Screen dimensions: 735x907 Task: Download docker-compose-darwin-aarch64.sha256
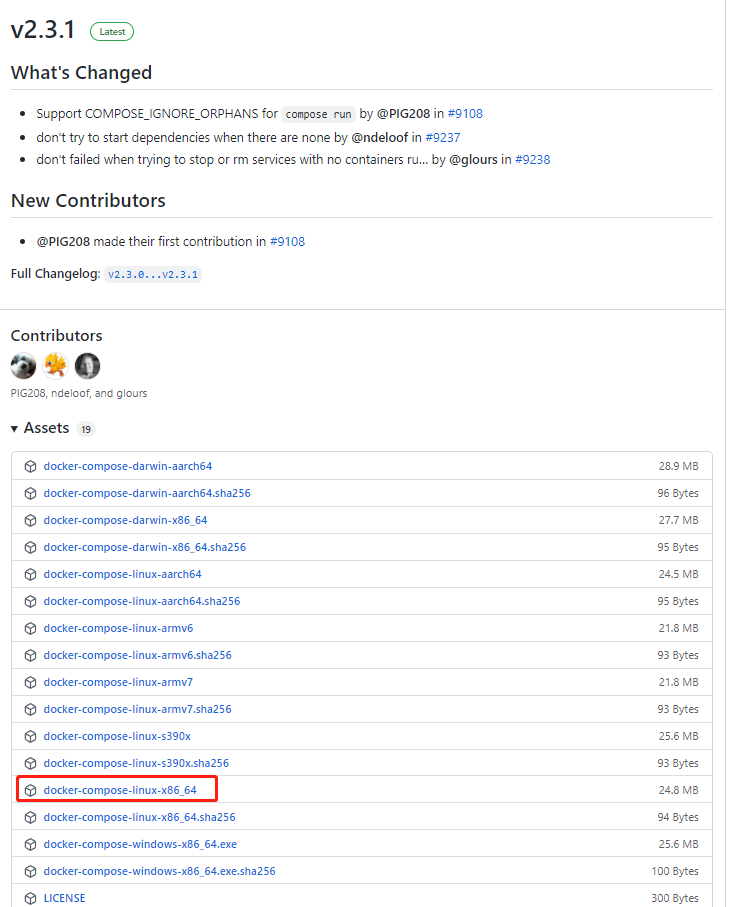tap(147, 493)
